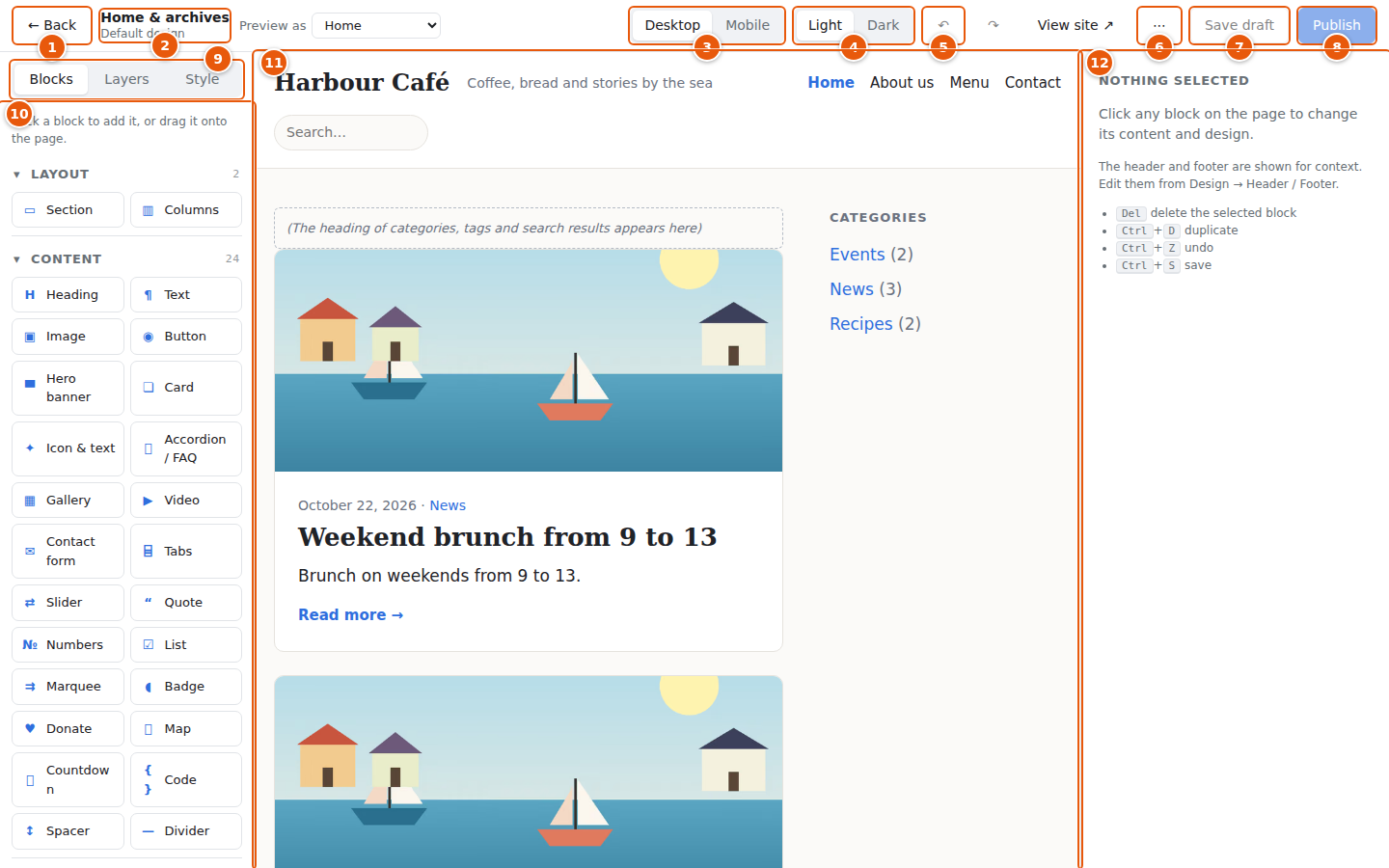Insert a Columns layout block
Image resolution: width=1389 pixels, height=868 pixels.
pos(186,210)
